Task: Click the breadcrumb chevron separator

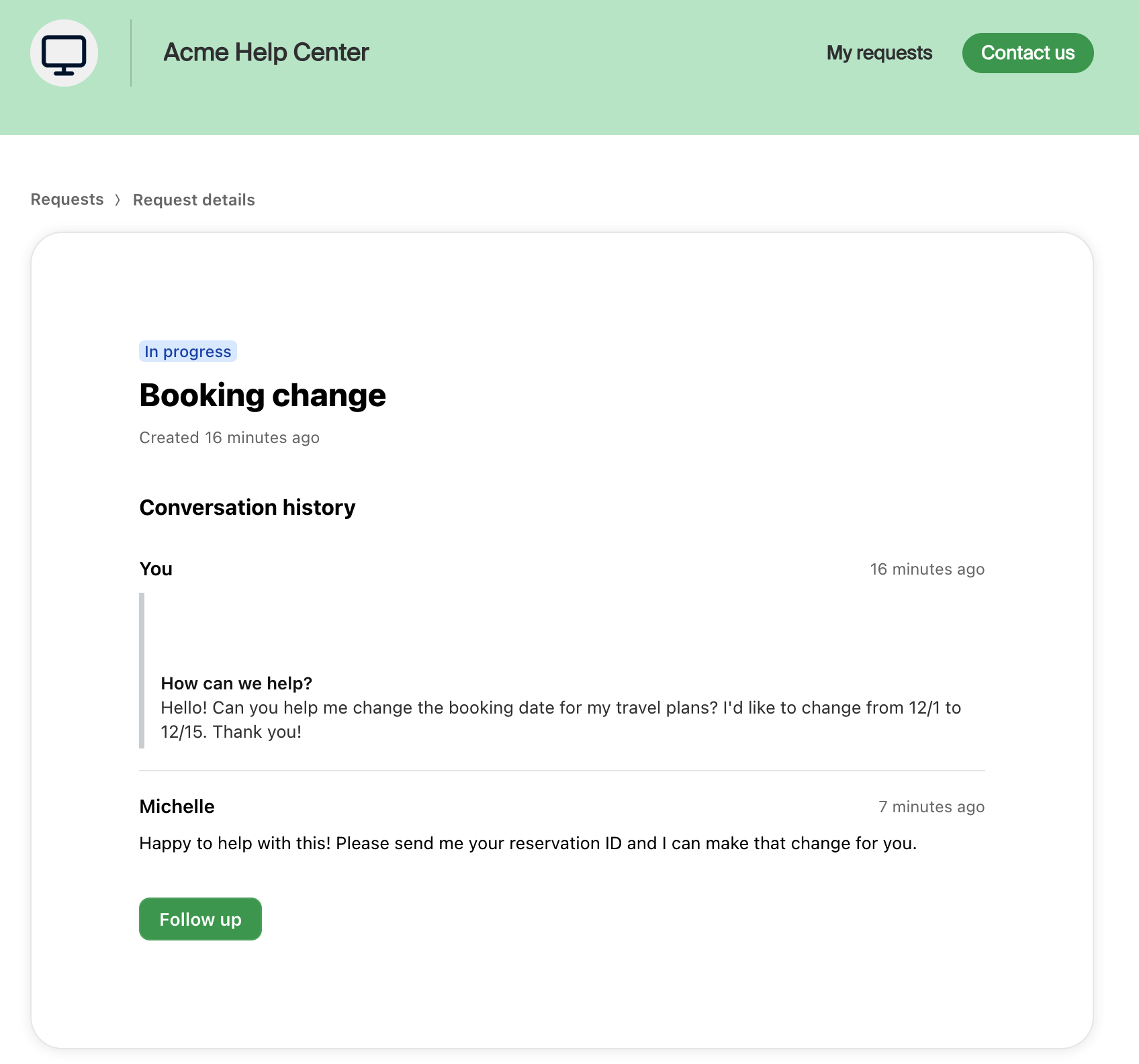Action: (x=118, y=200)
